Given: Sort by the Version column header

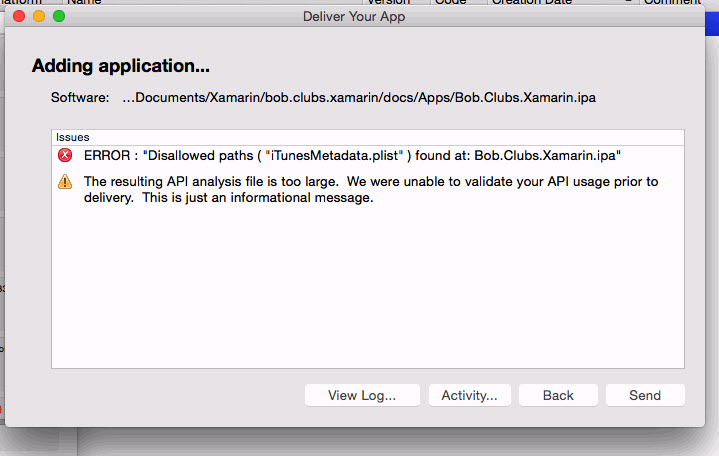Looking at the screenshot, I should [388, 2].
